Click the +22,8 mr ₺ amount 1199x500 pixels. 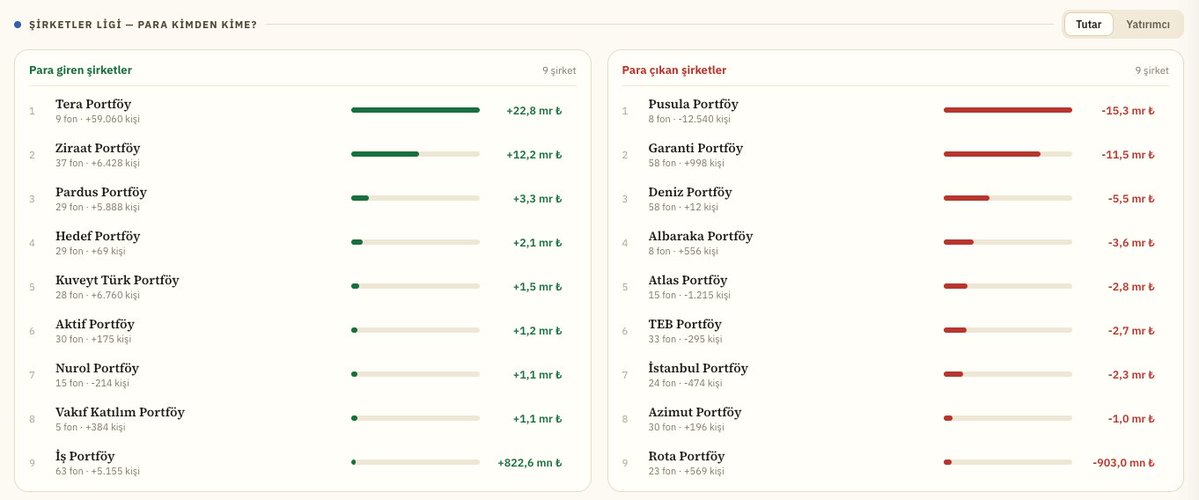534,111
